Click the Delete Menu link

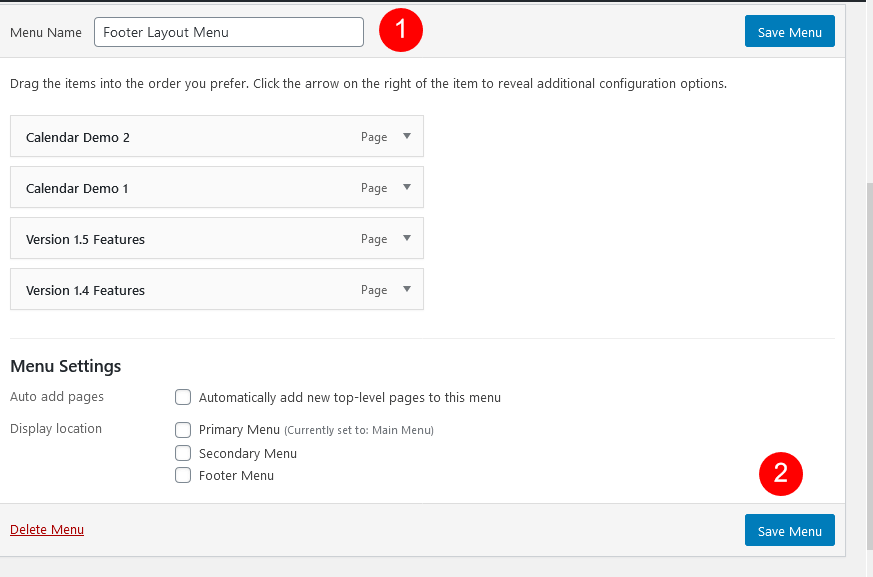click(x=47, y=530)
